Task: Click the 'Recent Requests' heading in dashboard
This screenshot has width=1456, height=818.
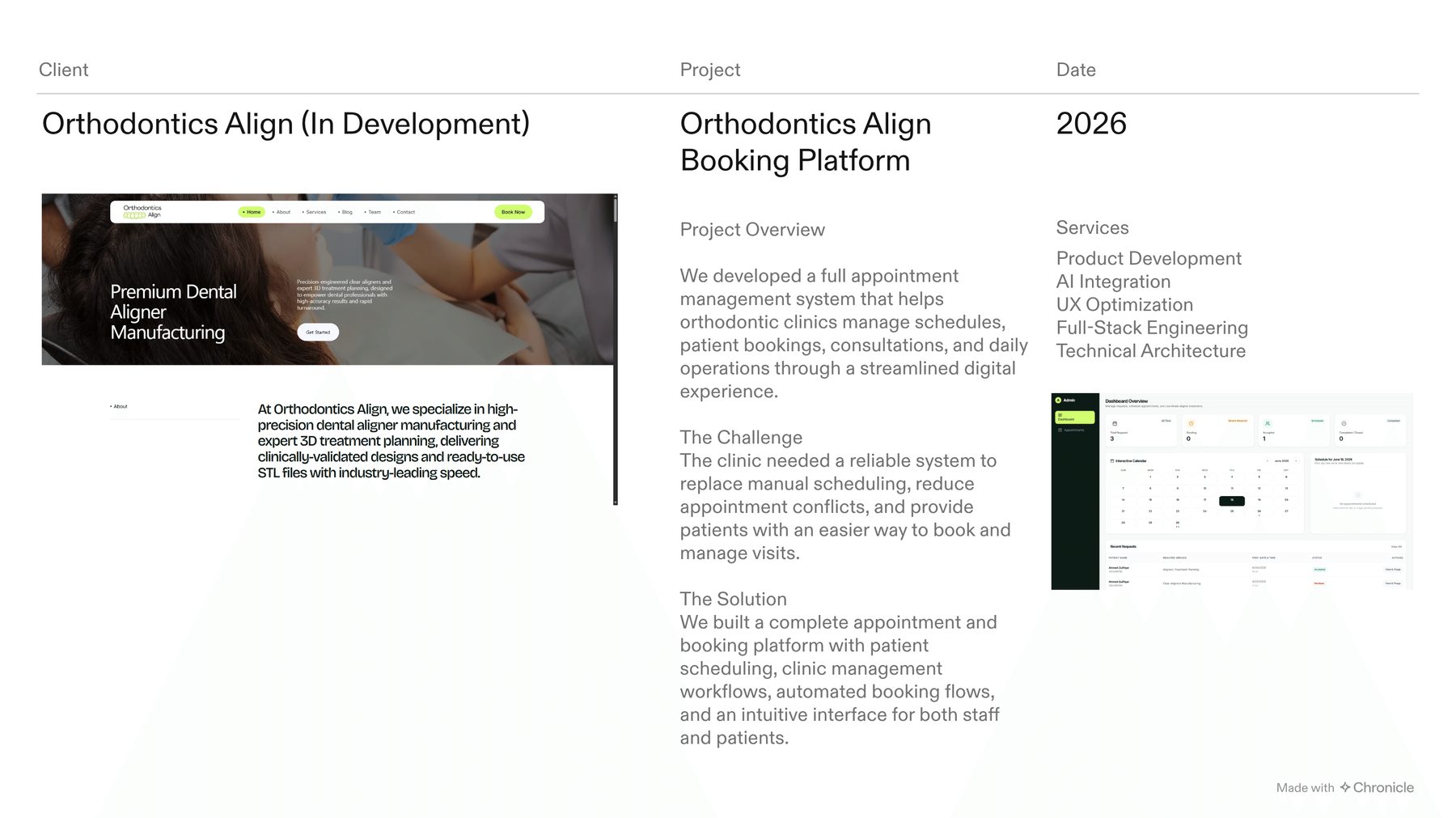Action: point(1123,546)
